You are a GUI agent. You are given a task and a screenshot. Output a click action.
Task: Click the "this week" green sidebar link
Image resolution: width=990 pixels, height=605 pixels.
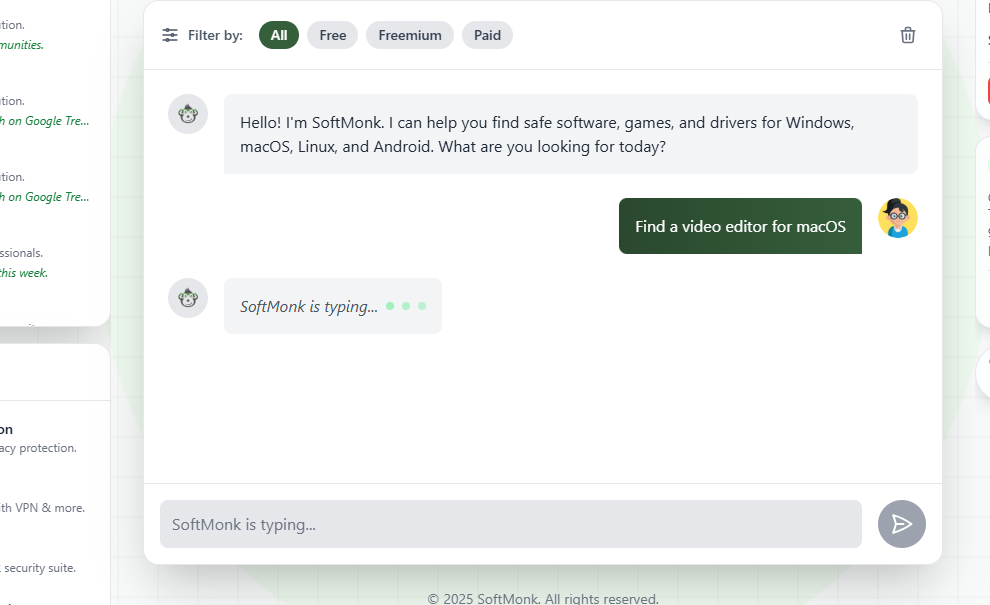pyautogui.click(x=22, y=272)
